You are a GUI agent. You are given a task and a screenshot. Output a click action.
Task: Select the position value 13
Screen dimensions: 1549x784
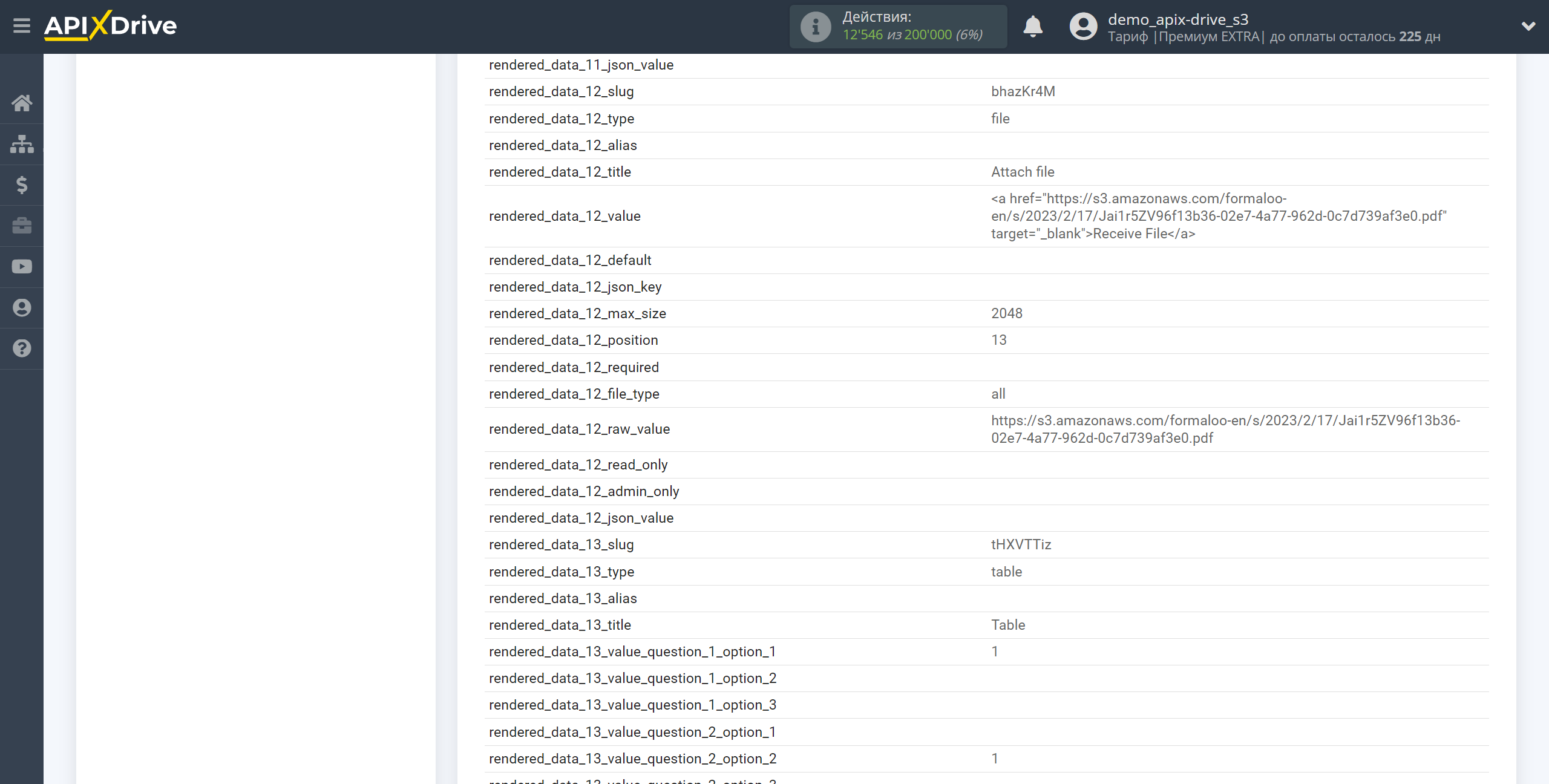999,340
